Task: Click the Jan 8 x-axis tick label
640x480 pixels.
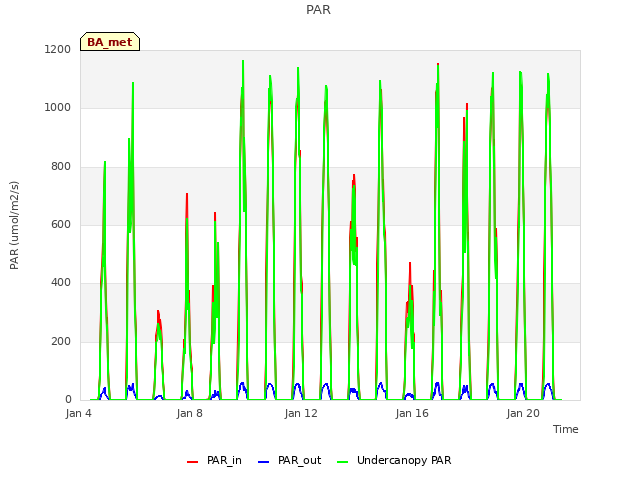Action: tap(190, 413)
